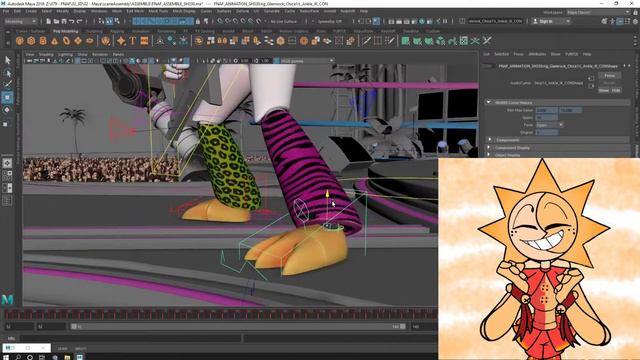Toggle the pause icon in status line
Screen dimensions: 640x360
[445, 21]
